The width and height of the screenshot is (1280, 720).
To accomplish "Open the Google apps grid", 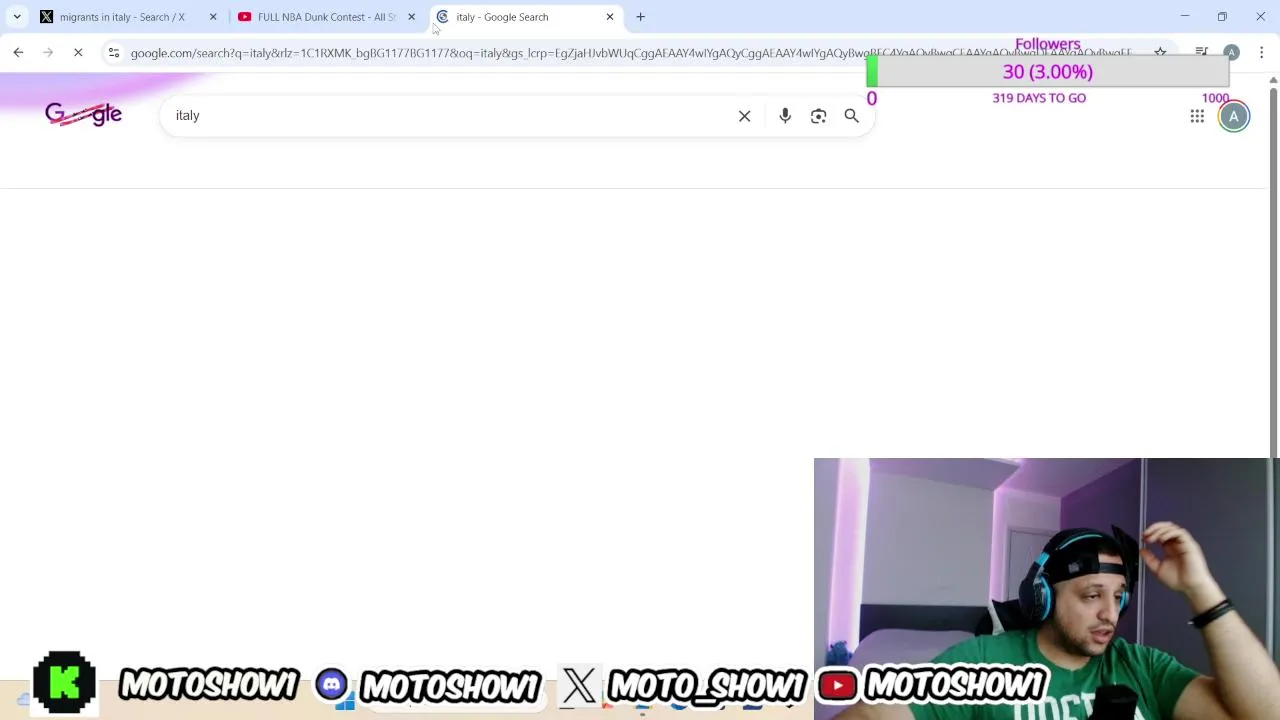I will (1197, 116).
